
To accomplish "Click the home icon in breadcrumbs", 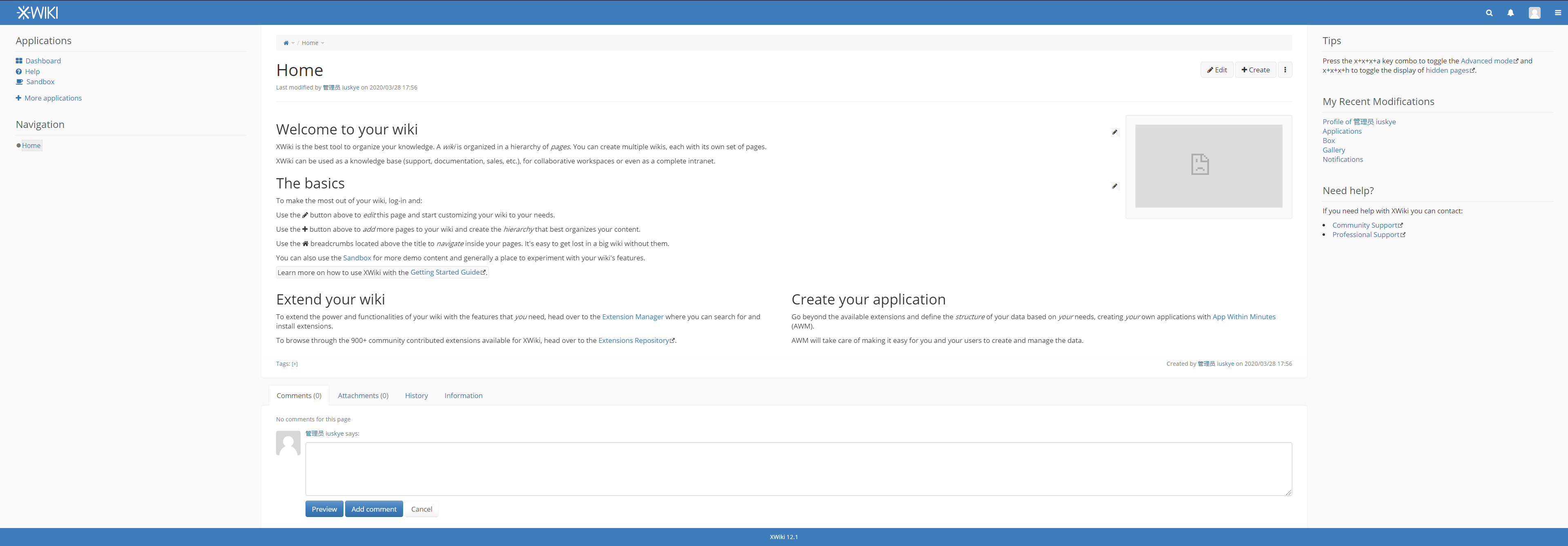I will click(286, 43).
